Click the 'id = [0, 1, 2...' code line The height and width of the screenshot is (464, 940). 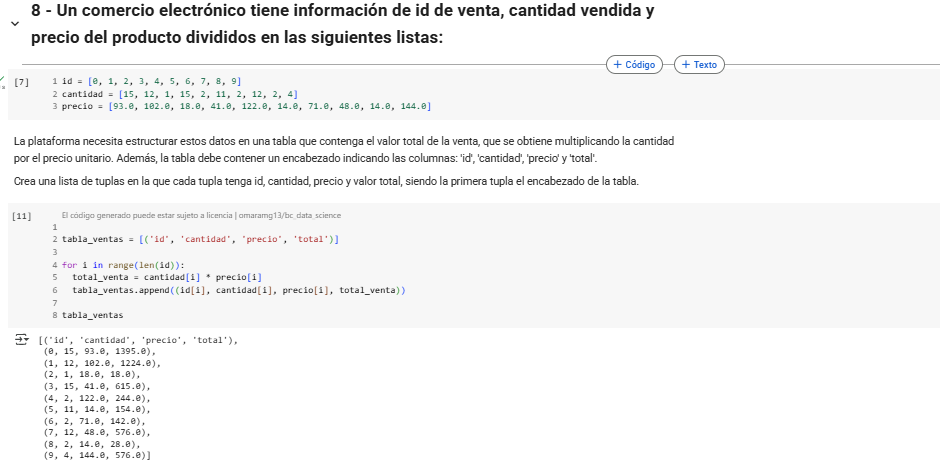(152, 81)
